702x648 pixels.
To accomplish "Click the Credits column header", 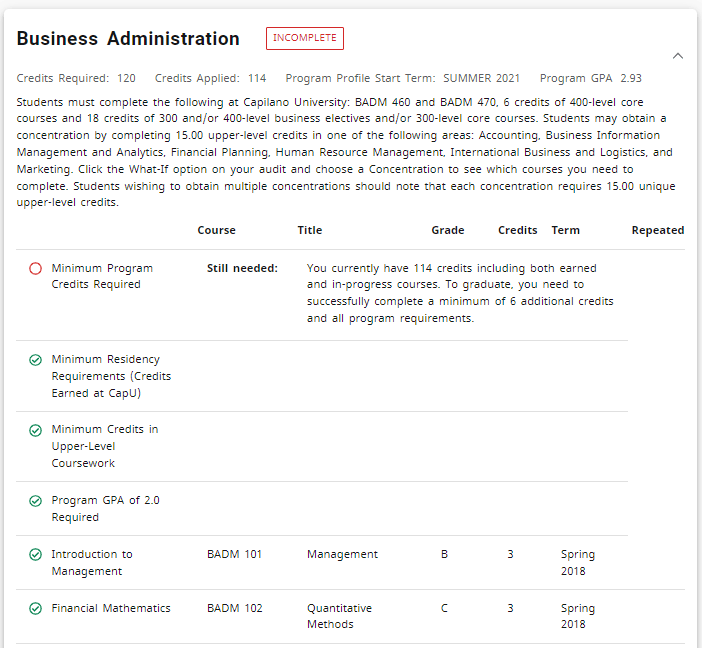I will (517, 230).
